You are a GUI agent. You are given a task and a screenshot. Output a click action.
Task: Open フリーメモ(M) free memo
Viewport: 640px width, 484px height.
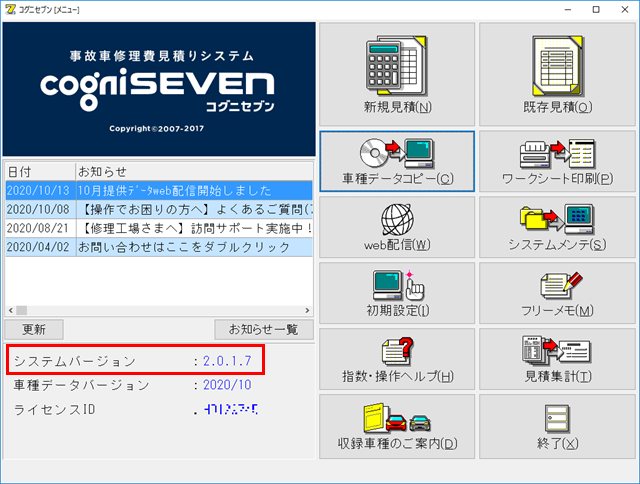(557, 293)
